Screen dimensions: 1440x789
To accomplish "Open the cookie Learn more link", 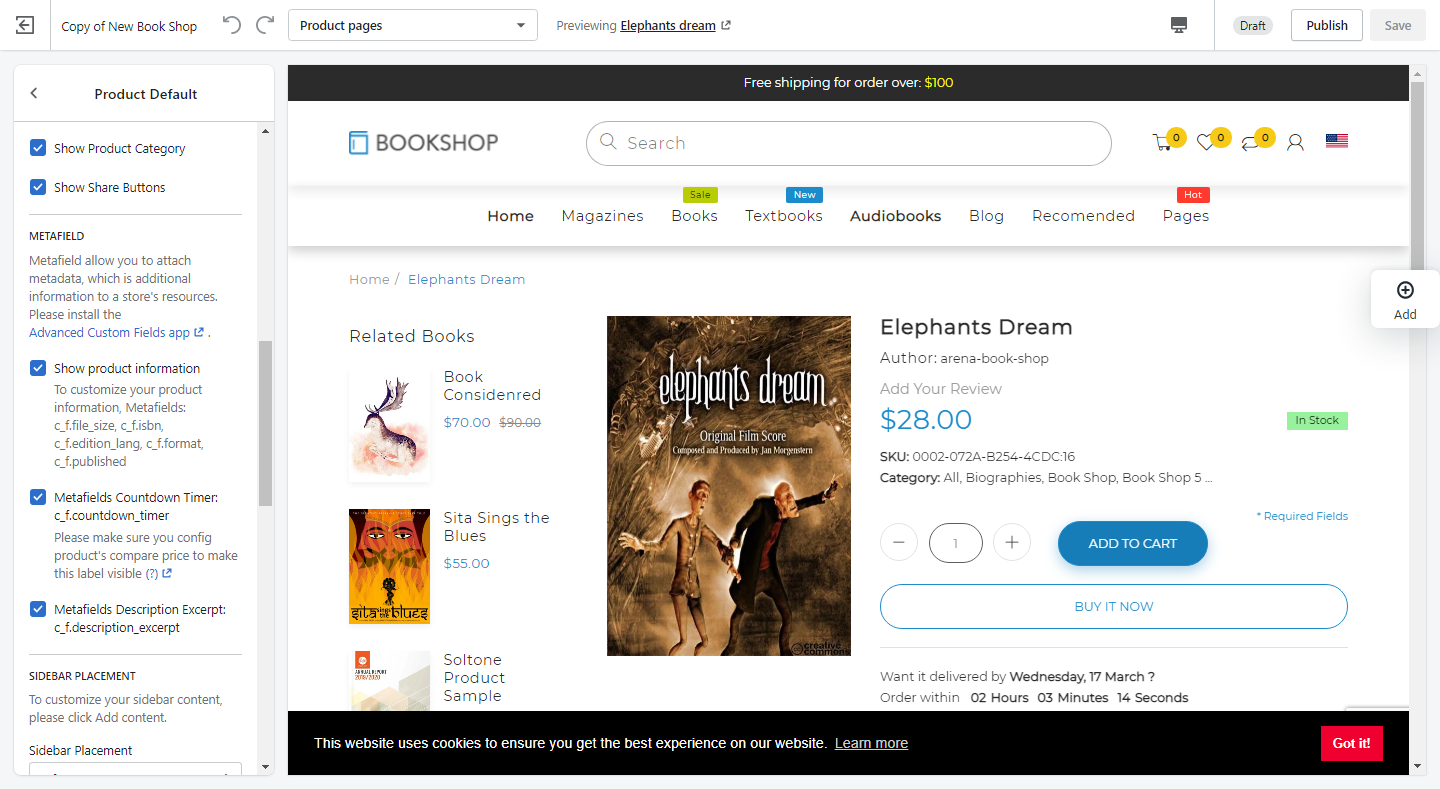I will click(x=871, y=743).
